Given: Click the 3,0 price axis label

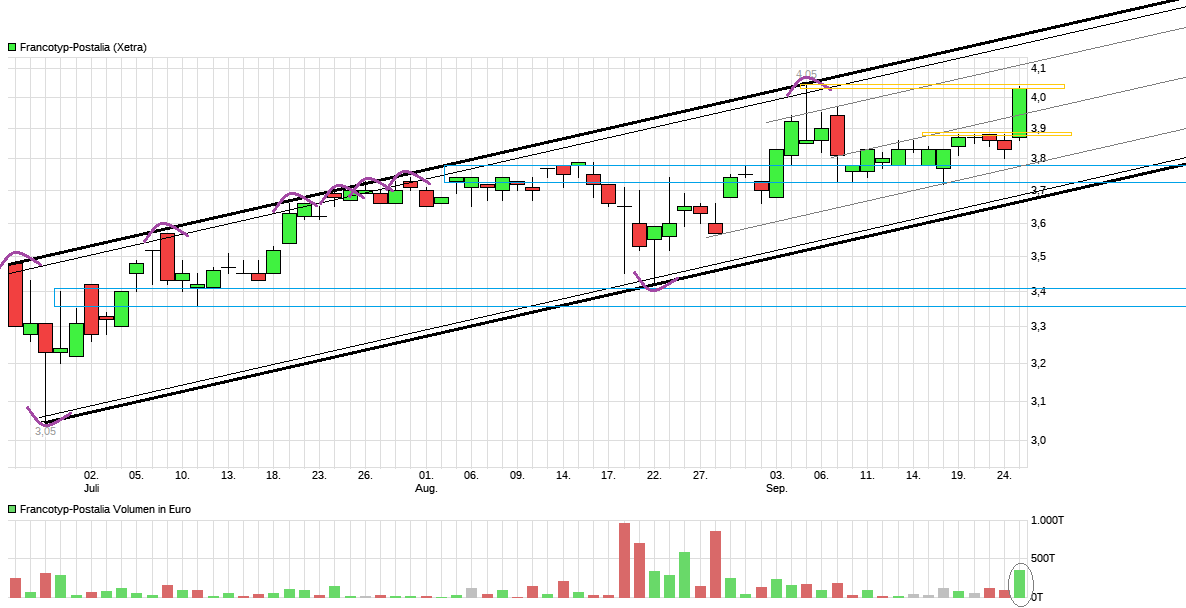Looking at the screenshot, I should [x=1039, y=440].
